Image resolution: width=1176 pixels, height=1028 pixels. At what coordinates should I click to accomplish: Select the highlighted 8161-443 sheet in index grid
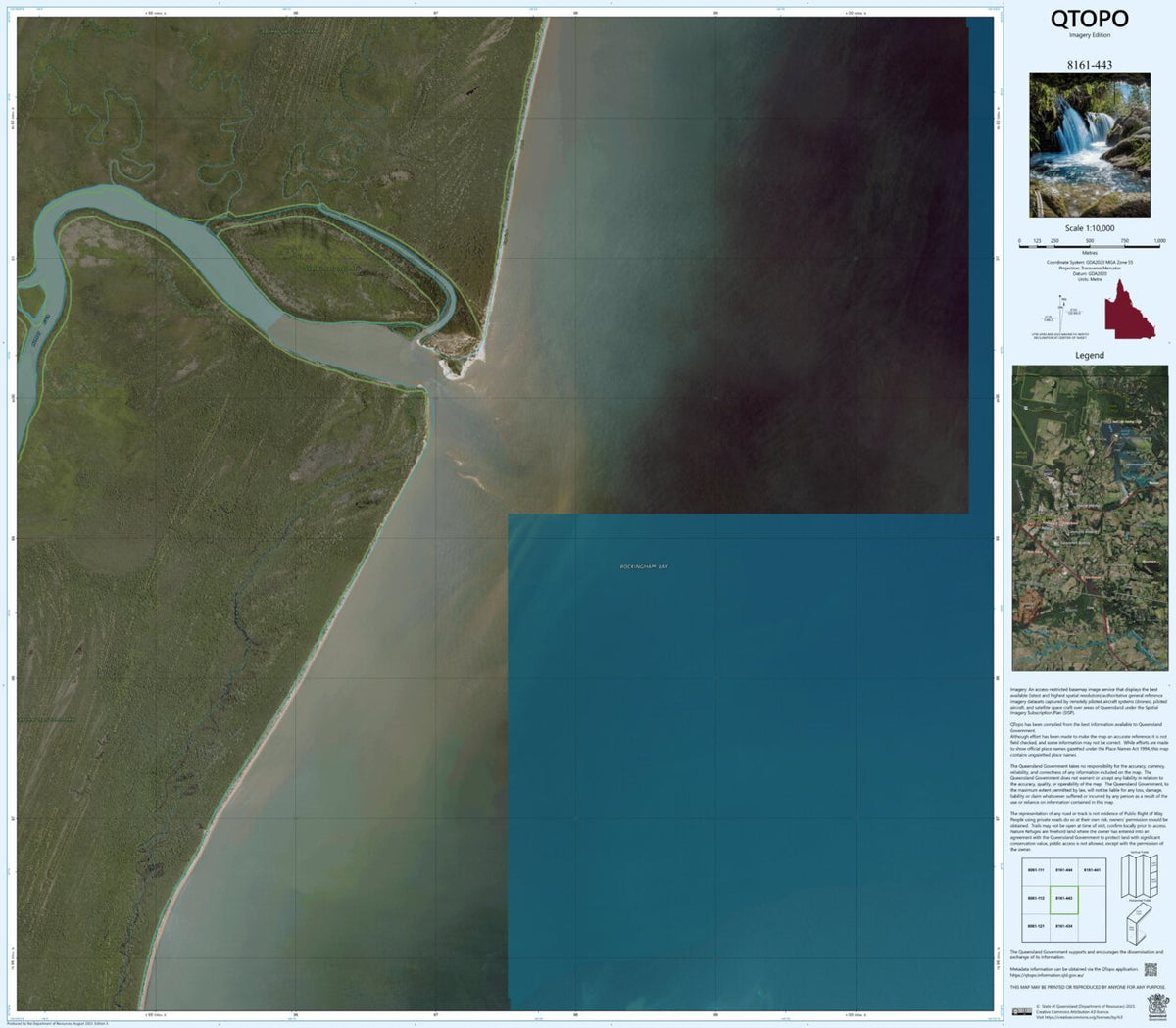(x=1064, y=898)
